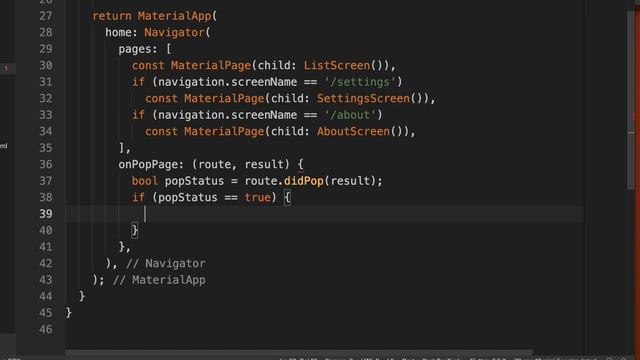The image size is (640, 360).
Task: Click 'navigation.screenName' on line 31
Action: [227, 82]
